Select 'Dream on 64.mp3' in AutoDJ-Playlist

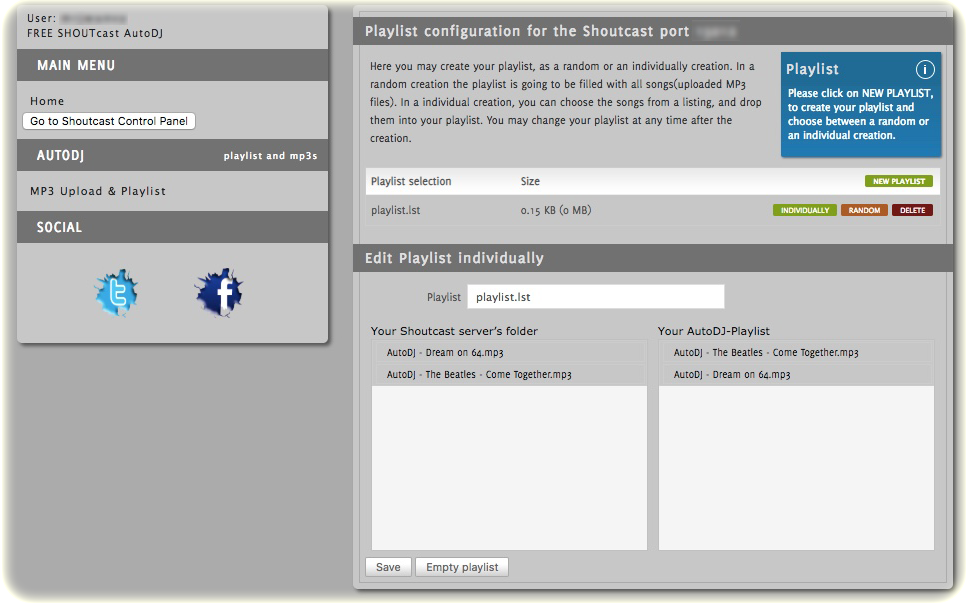pos(796,374)
